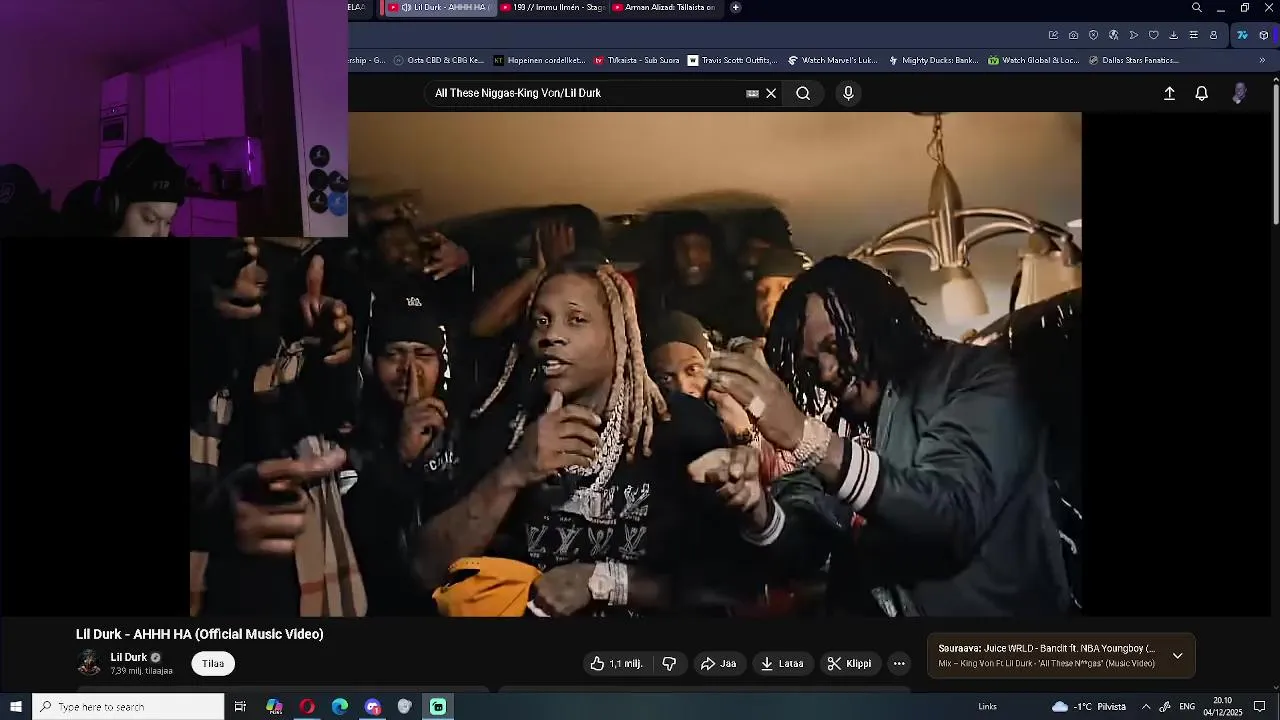This screenshot has width=1280, height=720.
Task: Open Task View on the taskbar
Action: [240, 707]
